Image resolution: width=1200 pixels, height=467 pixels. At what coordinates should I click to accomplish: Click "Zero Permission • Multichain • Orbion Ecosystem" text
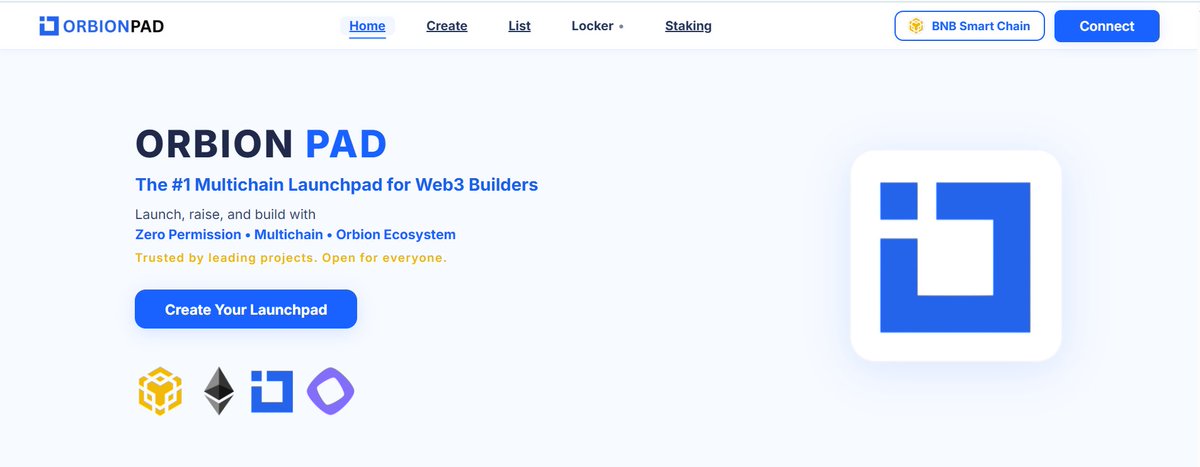(x=295, y=235)
